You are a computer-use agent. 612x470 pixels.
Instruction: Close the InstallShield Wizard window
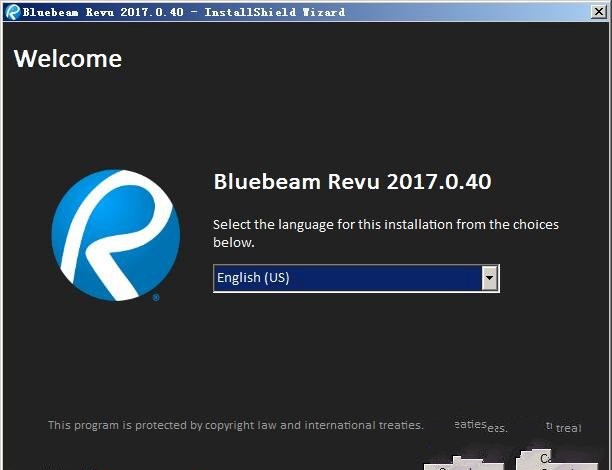click(598, 12)
